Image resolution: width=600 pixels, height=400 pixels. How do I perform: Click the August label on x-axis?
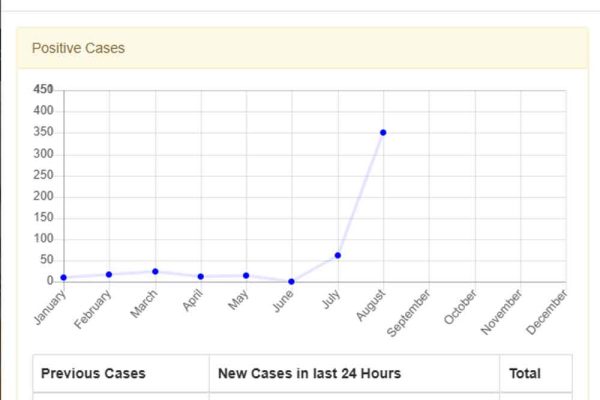[x=371, y=304]
